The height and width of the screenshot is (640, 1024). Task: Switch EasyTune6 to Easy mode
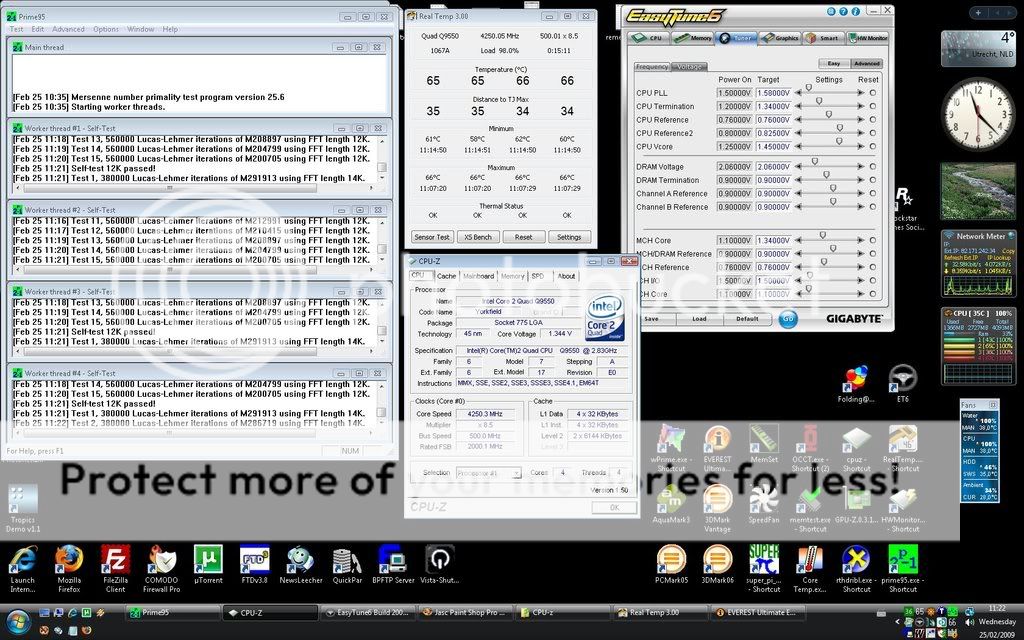click(834, 63)
